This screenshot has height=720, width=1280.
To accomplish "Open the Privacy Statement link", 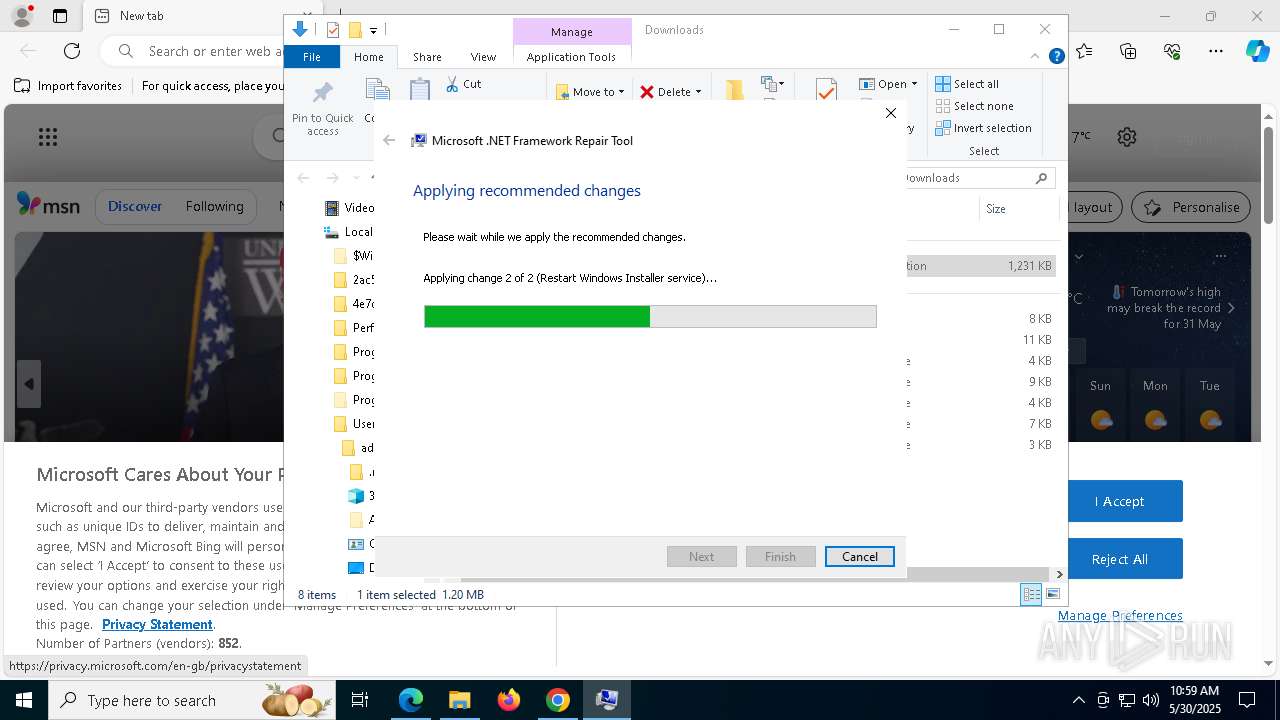I will click(157, 625).
